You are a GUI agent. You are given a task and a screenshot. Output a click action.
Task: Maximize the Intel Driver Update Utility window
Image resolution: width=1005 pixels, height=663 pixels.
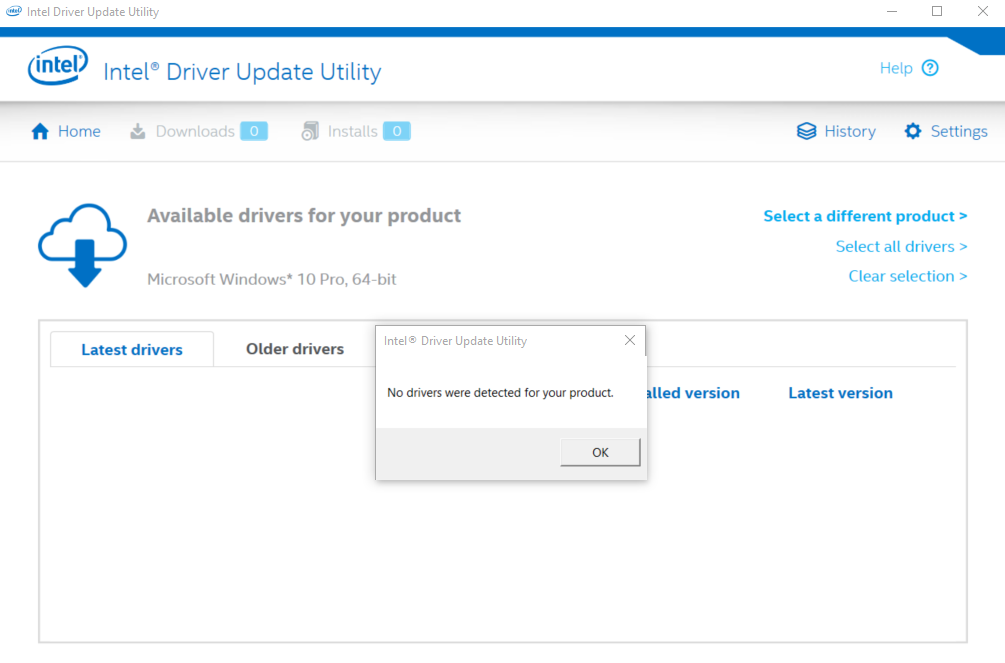pyautogui.click(x=937, y=12)
